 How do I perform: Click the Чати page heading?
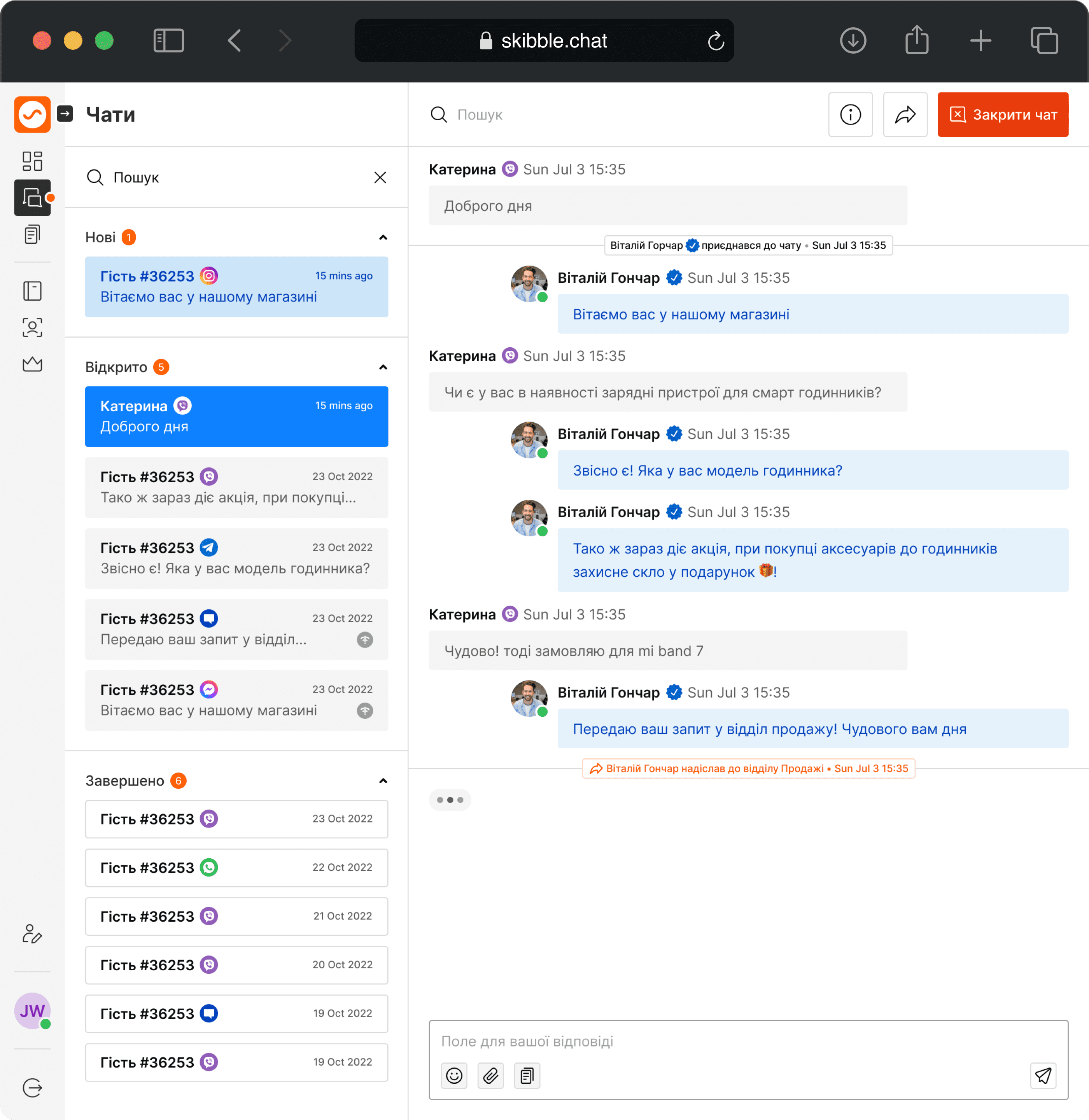point(110,114)
